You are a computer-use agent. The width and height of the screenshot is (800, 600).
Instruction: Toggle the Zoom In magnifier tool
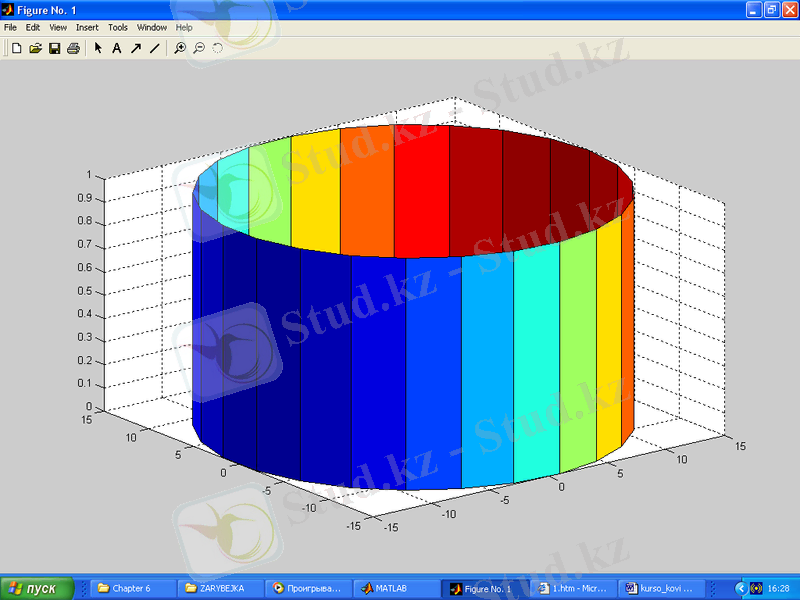(180, 48)
